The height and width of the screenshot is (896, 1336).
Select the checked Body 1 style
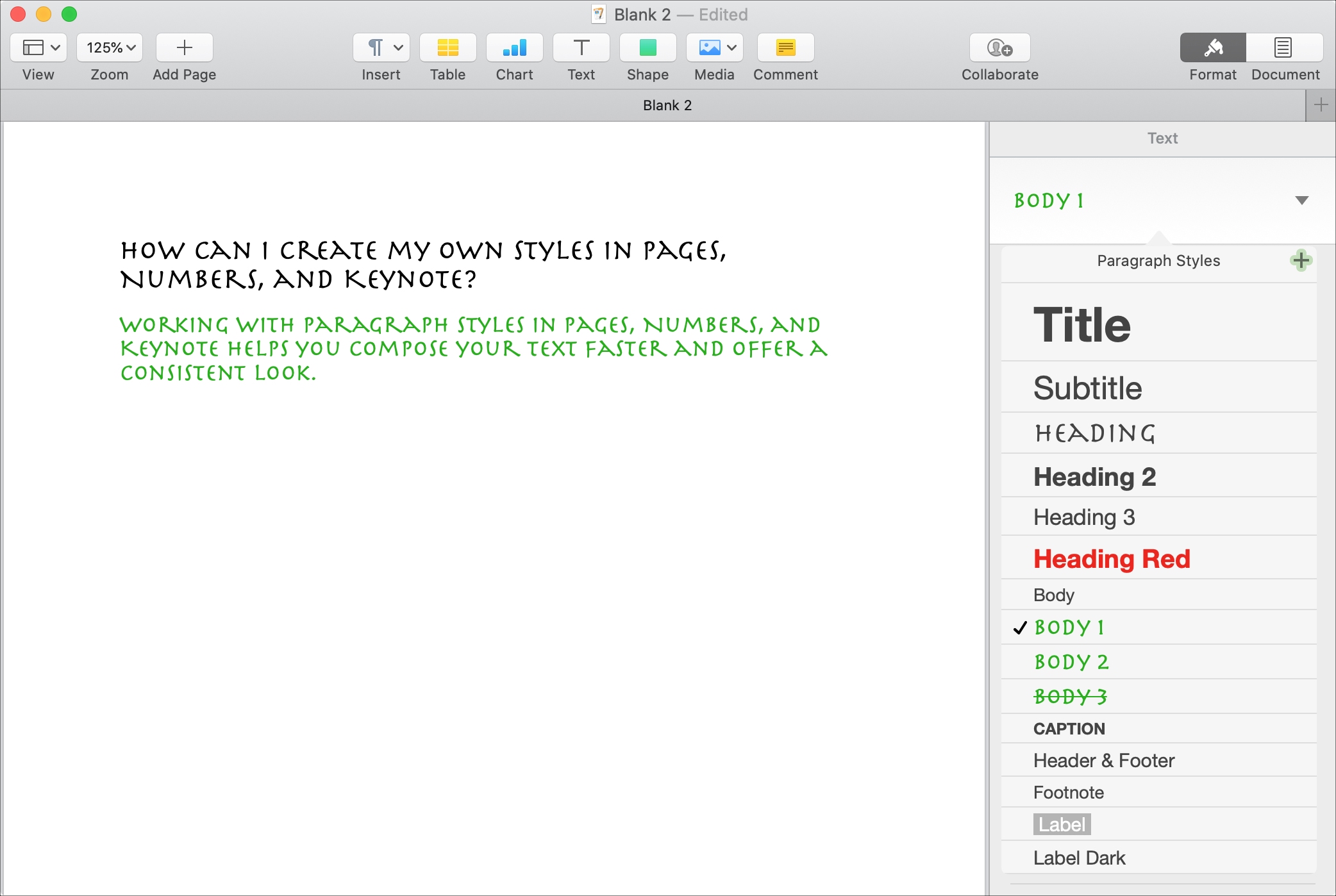point(1158,627)
